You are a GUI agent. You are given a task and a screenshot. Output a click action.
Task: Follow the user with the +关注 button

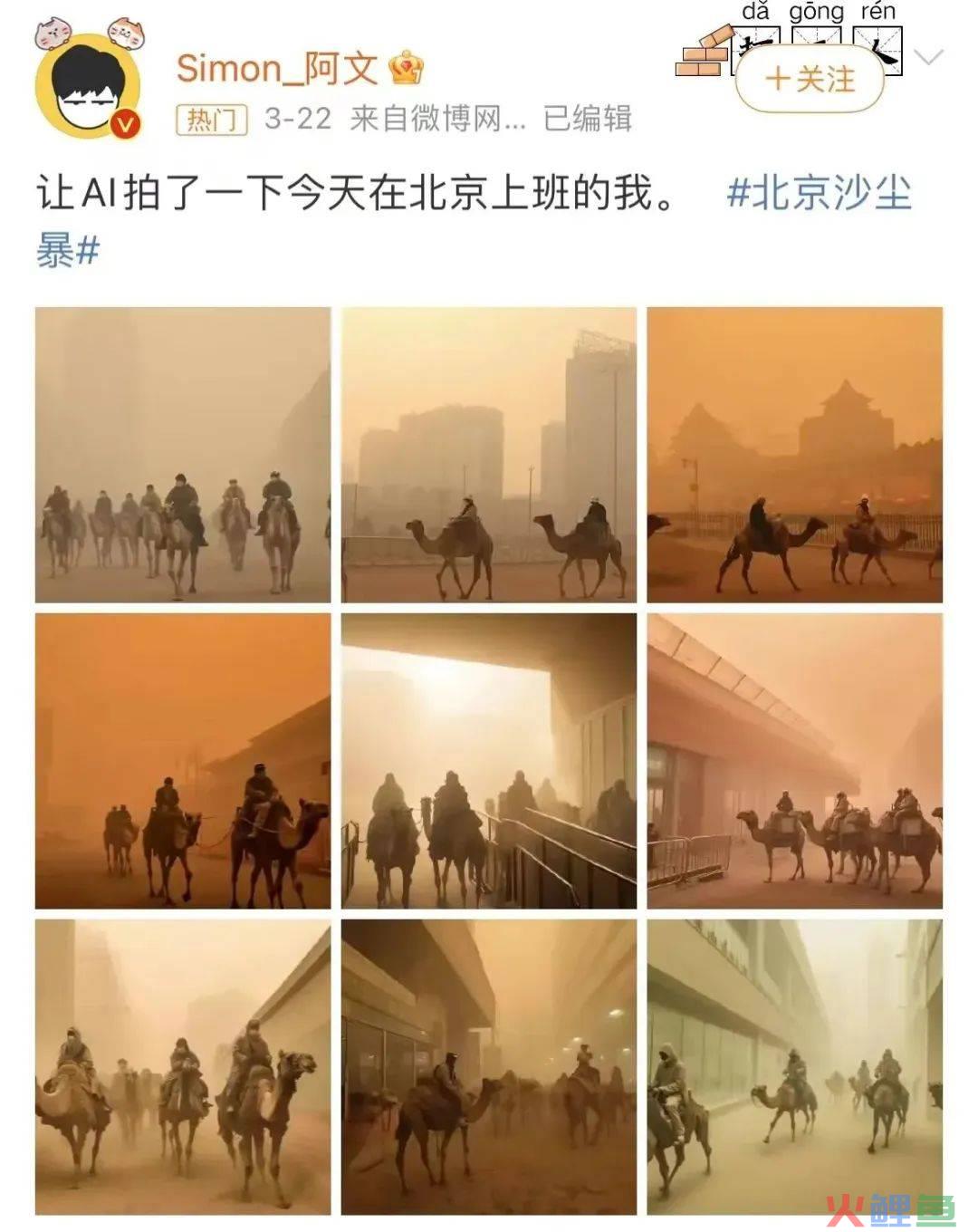[x=810, y=80]
